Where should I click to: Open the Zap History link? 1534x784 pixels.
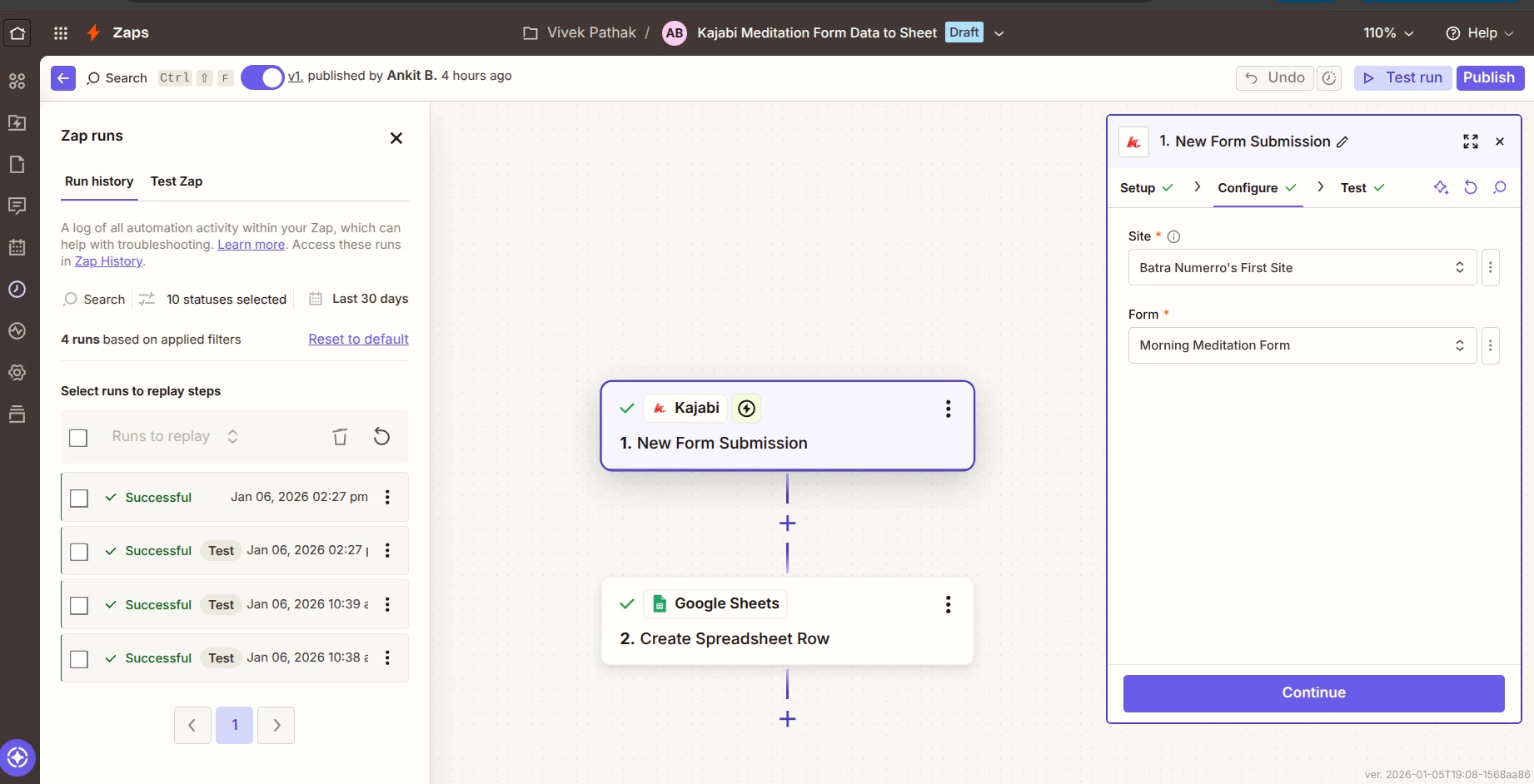[109, 261]
